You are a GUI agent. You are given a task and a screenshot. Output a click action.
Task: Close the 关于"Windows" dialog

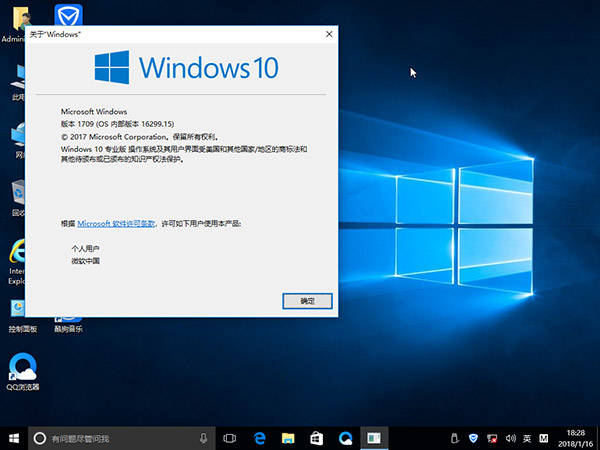pos(329,34)
